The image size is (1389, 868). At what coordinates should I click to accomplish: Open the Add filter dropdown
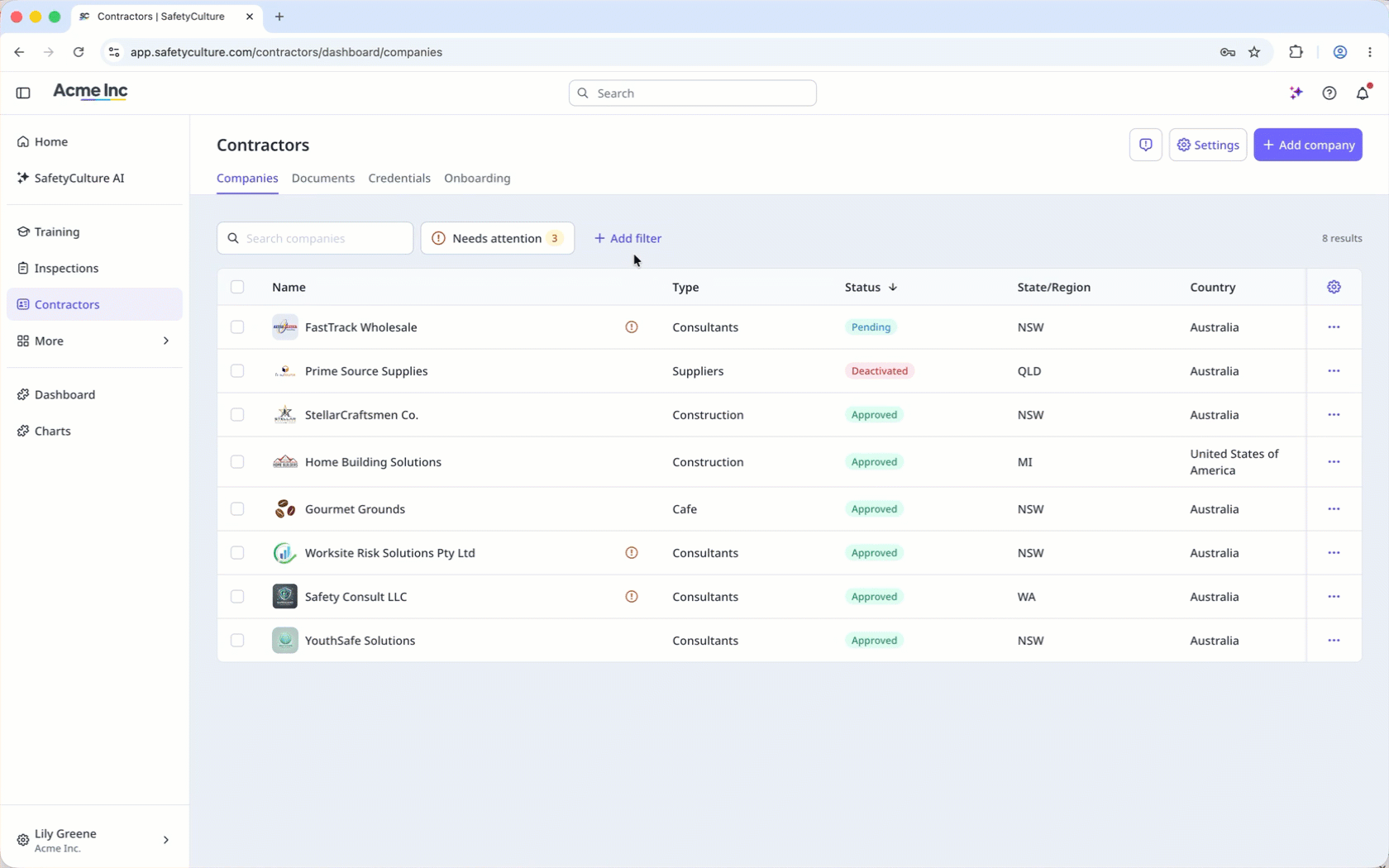(x=628, y=238)
